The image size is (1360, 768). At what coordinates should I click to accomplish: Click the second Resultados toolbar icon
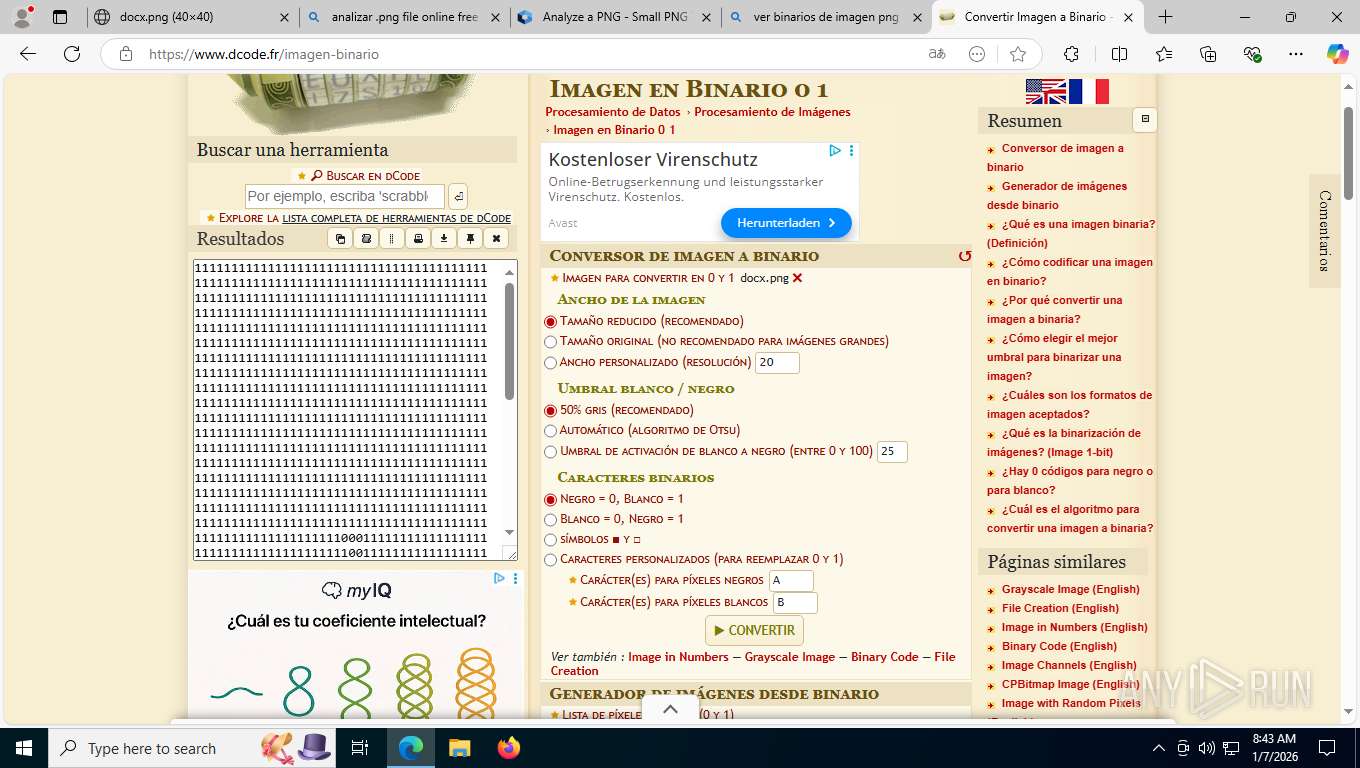tap(367, 239)
